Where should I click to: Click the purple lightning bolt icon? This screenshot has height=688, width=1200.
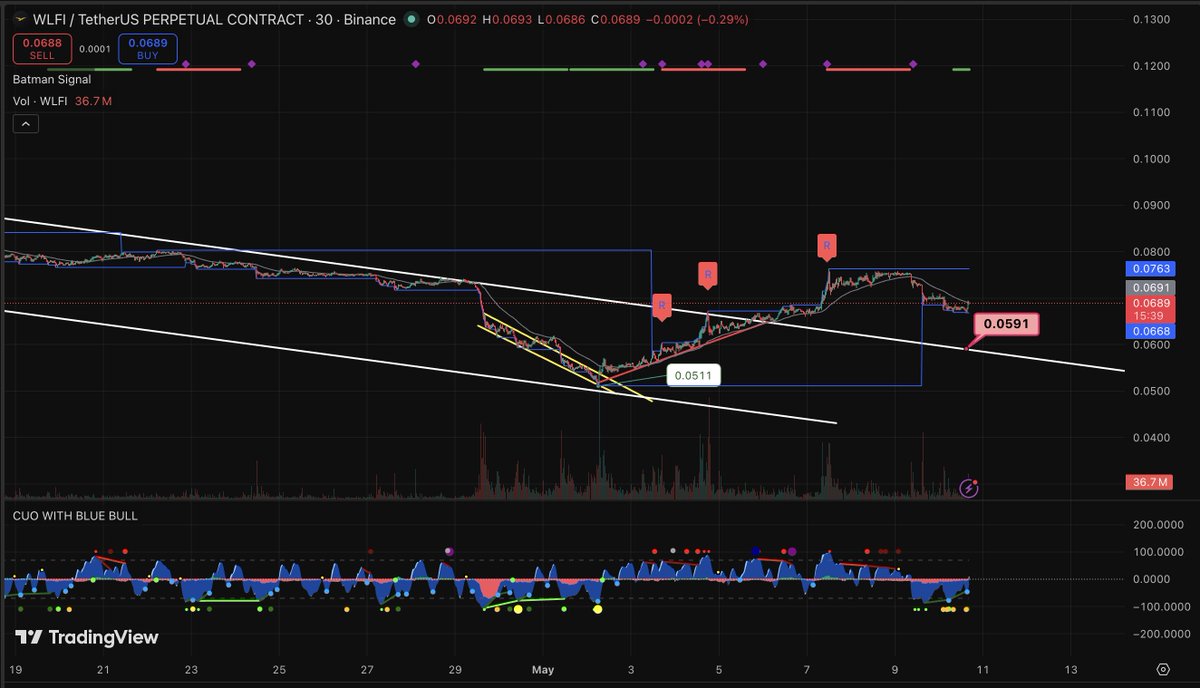[x=969, y=489]
